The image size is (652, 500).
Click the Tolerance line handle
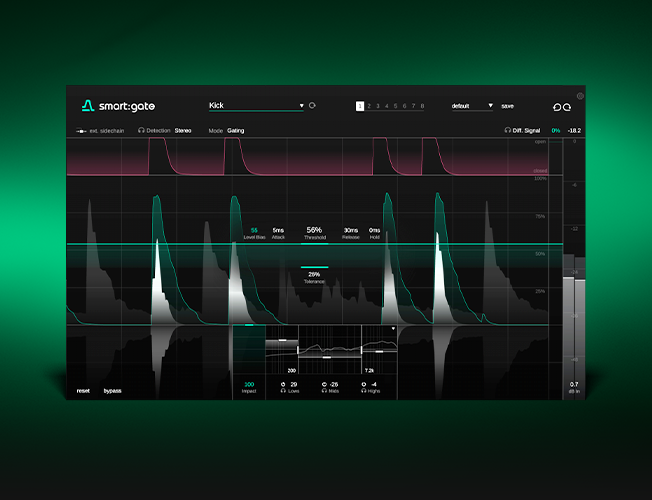point(314,267)
